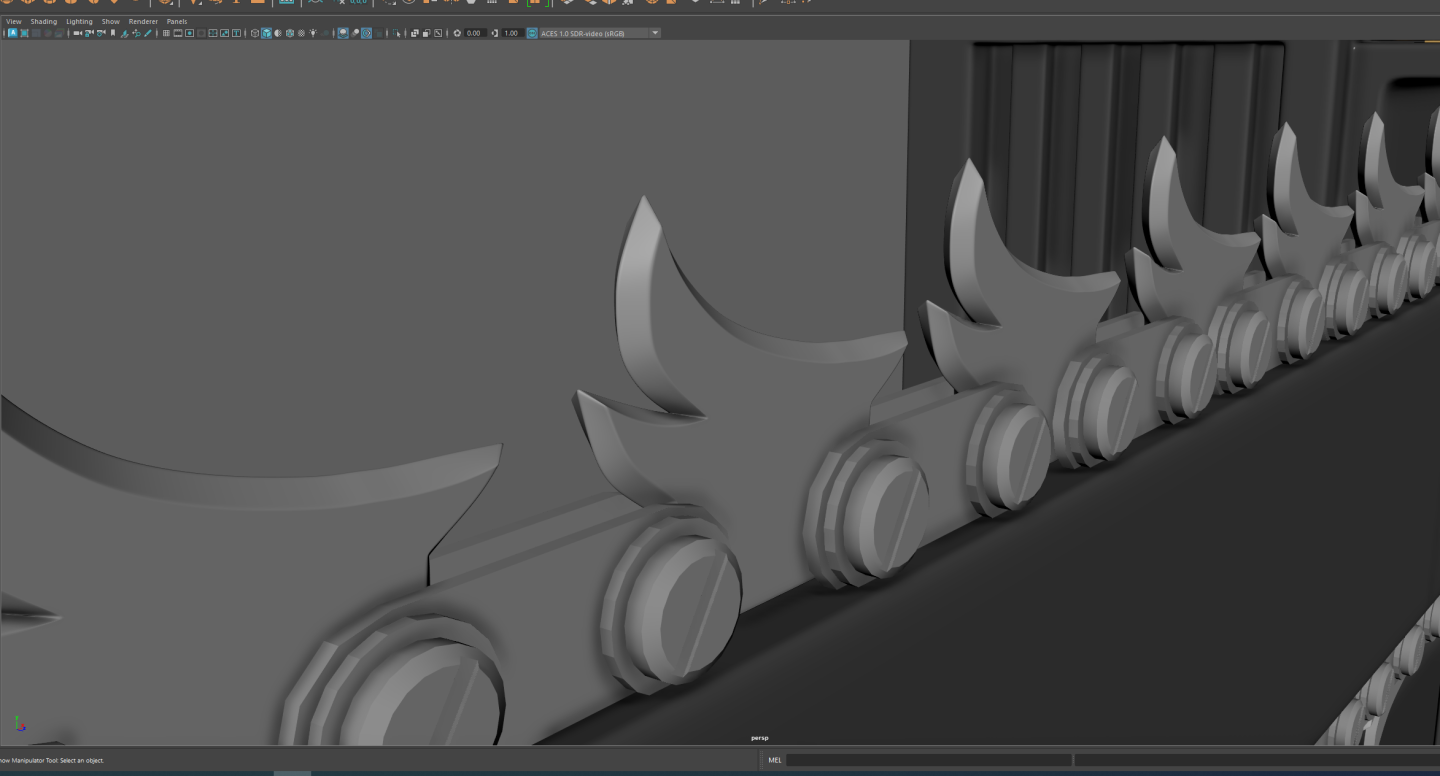Screen dimensions: 1440x776
Task: Open the Panels menu
Action: tap(177, 21)
